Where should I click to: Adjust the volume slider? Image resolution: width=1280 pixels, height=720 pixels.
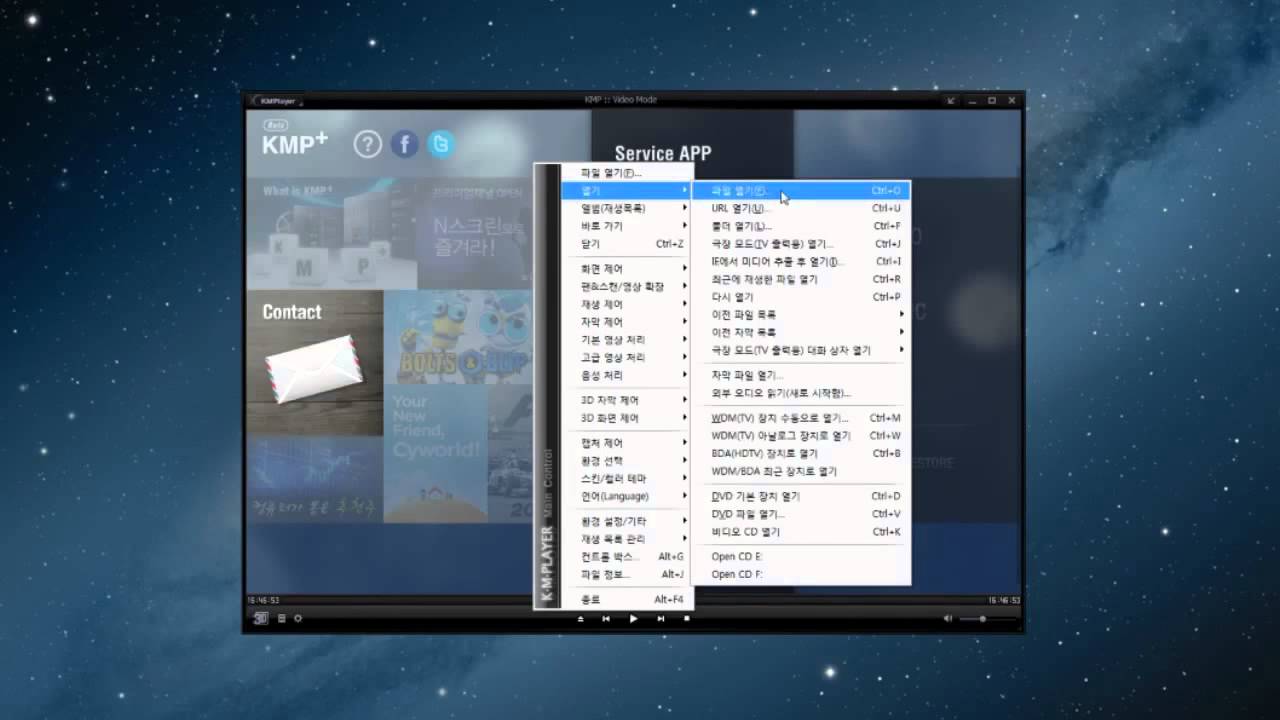(987, 619)
